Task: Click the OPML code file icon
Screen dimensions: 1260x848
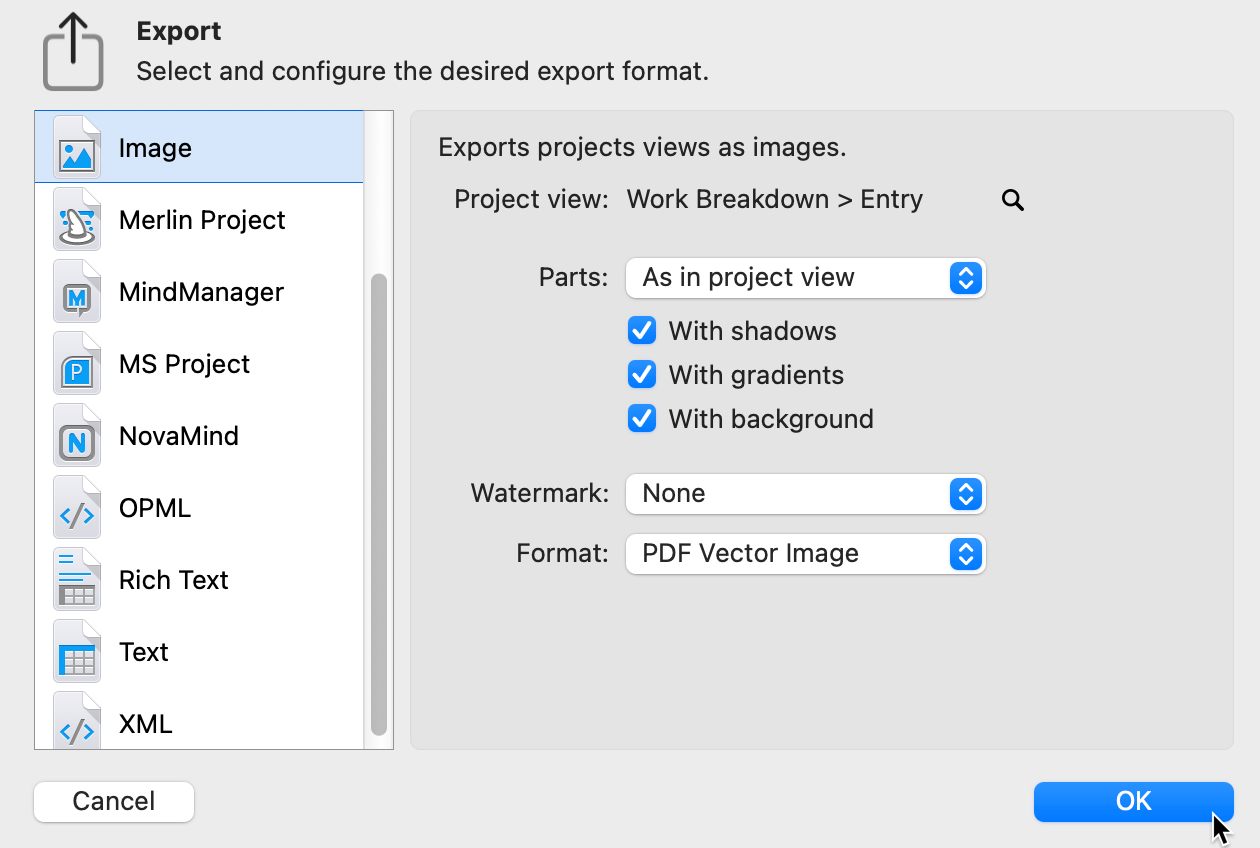Action: 77,509
